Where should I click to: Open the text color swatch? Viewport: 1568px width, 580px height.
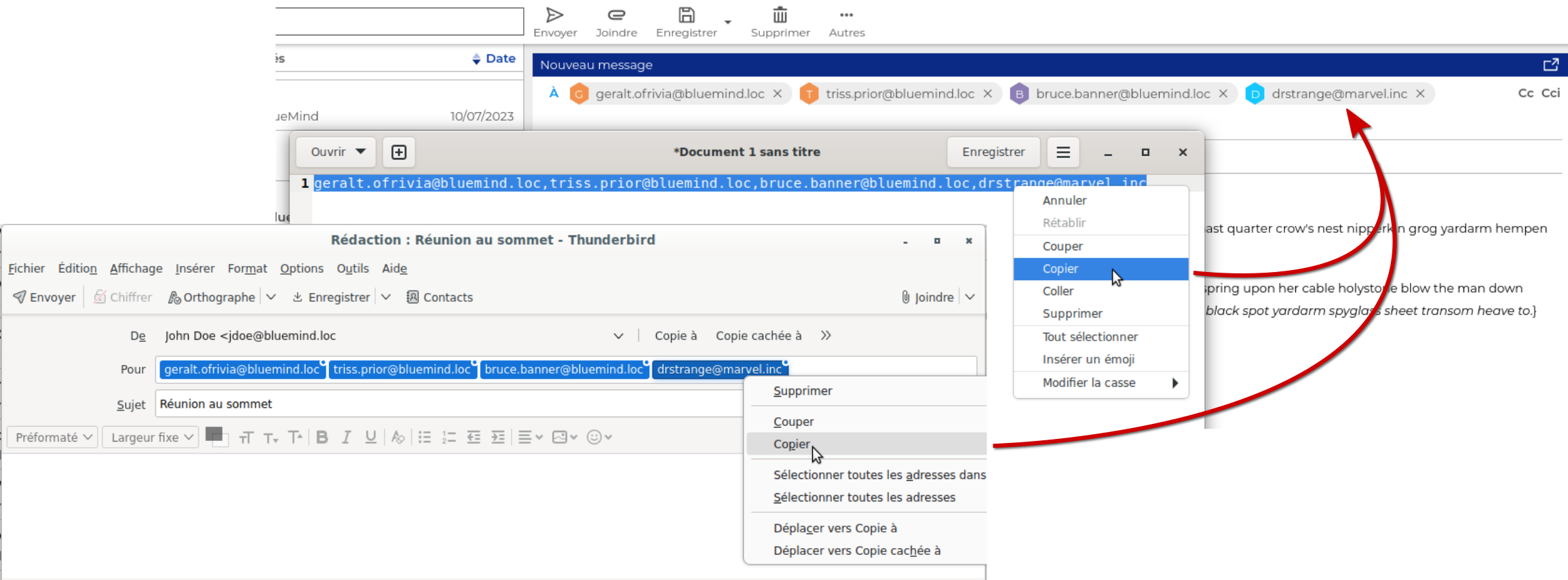214,435
